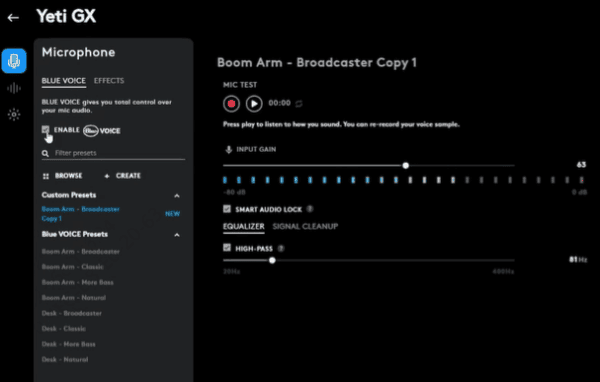Select Boom Arm - Broadcaster Copy 1 custom preset
The height and width of the screenshot is (382, 600).
point(80,214)
